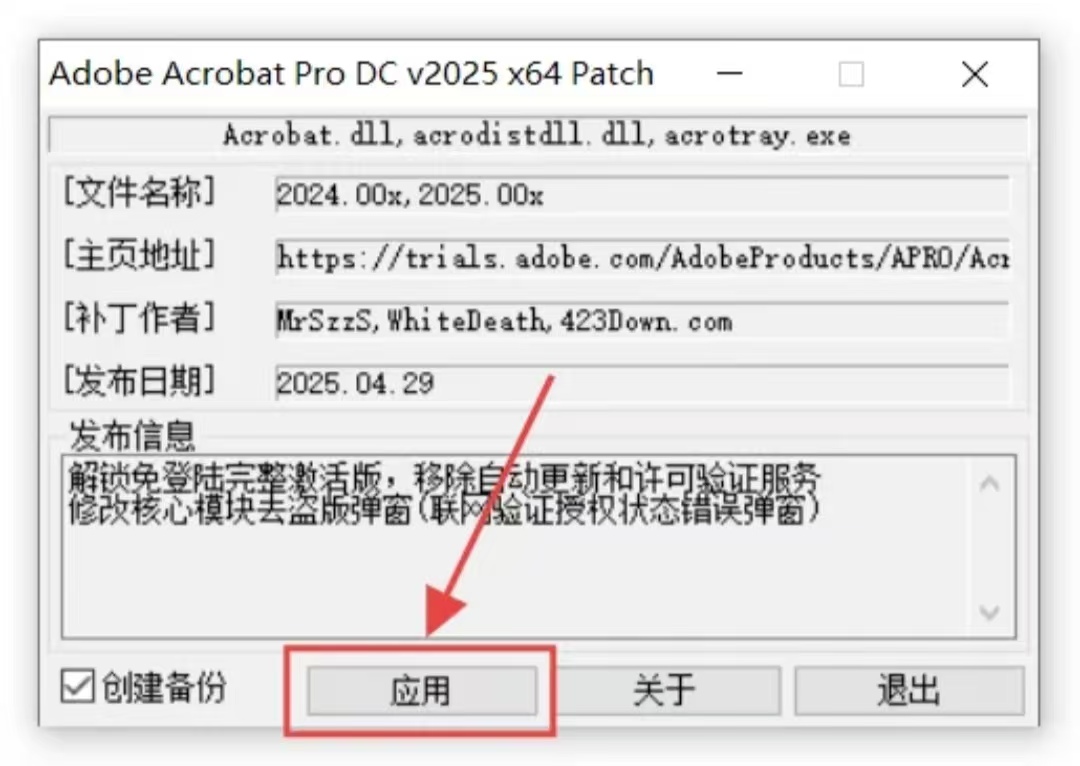Click the 文件名称 field showing 2024.00x
The image size is (1080, 766).
click(643, 195)
